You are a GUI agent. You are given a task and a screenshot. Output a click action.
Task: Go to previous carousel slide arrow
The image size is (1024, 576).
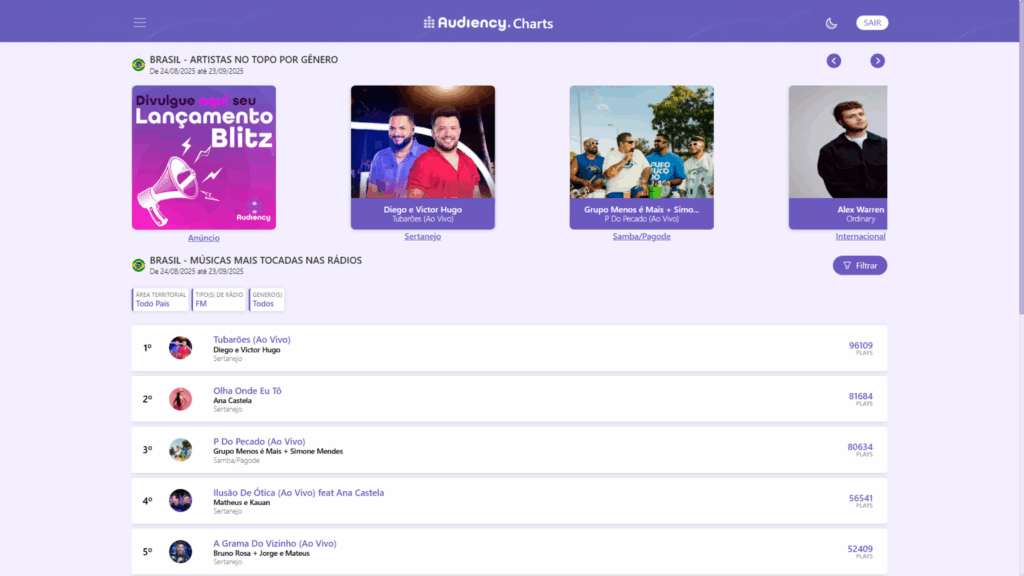click(834, 61)
